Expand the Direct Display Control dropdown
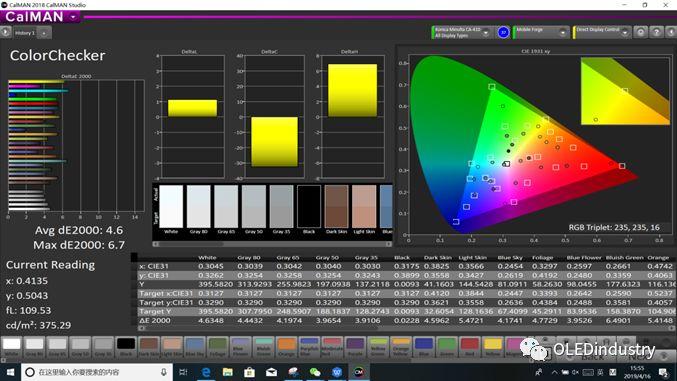Viewport: 677px width, 381px height. (625, 32)
